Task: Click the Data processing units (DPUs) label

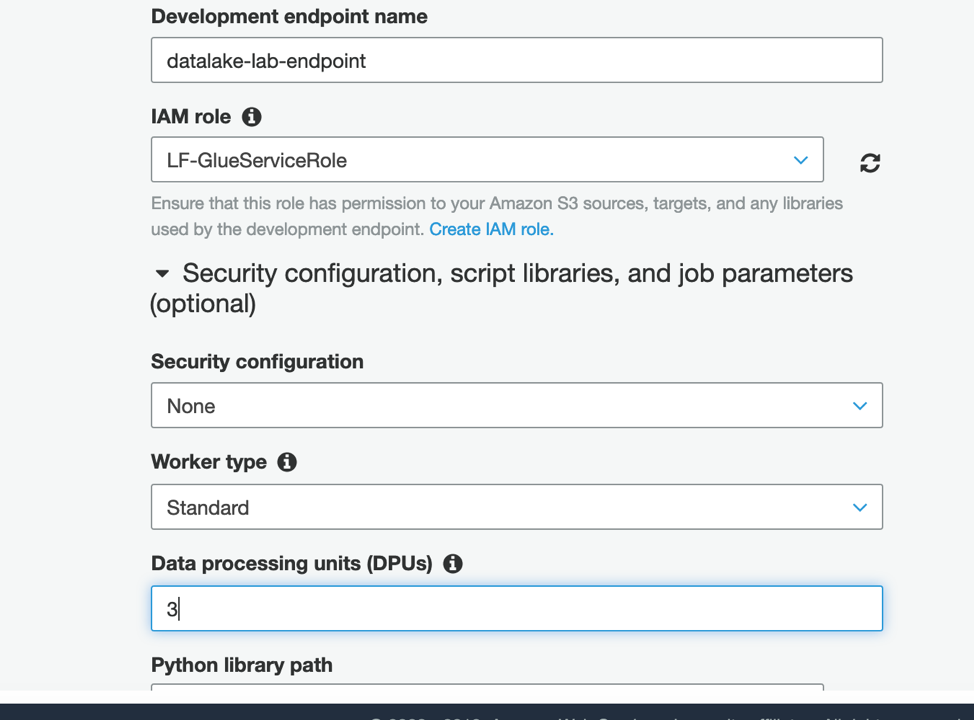Action: pyautogui.click(x=292, y=563)
